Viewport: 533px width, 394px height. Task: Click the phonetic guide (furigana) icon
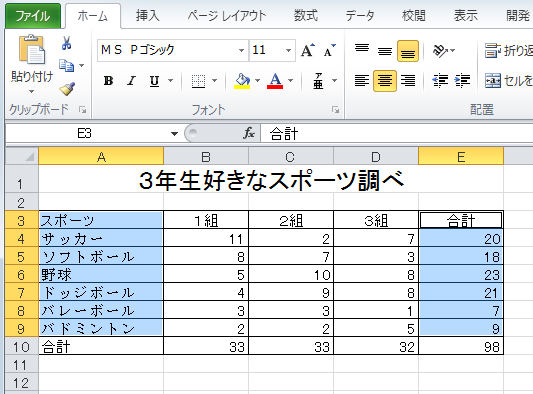click(x=318, y=81)
